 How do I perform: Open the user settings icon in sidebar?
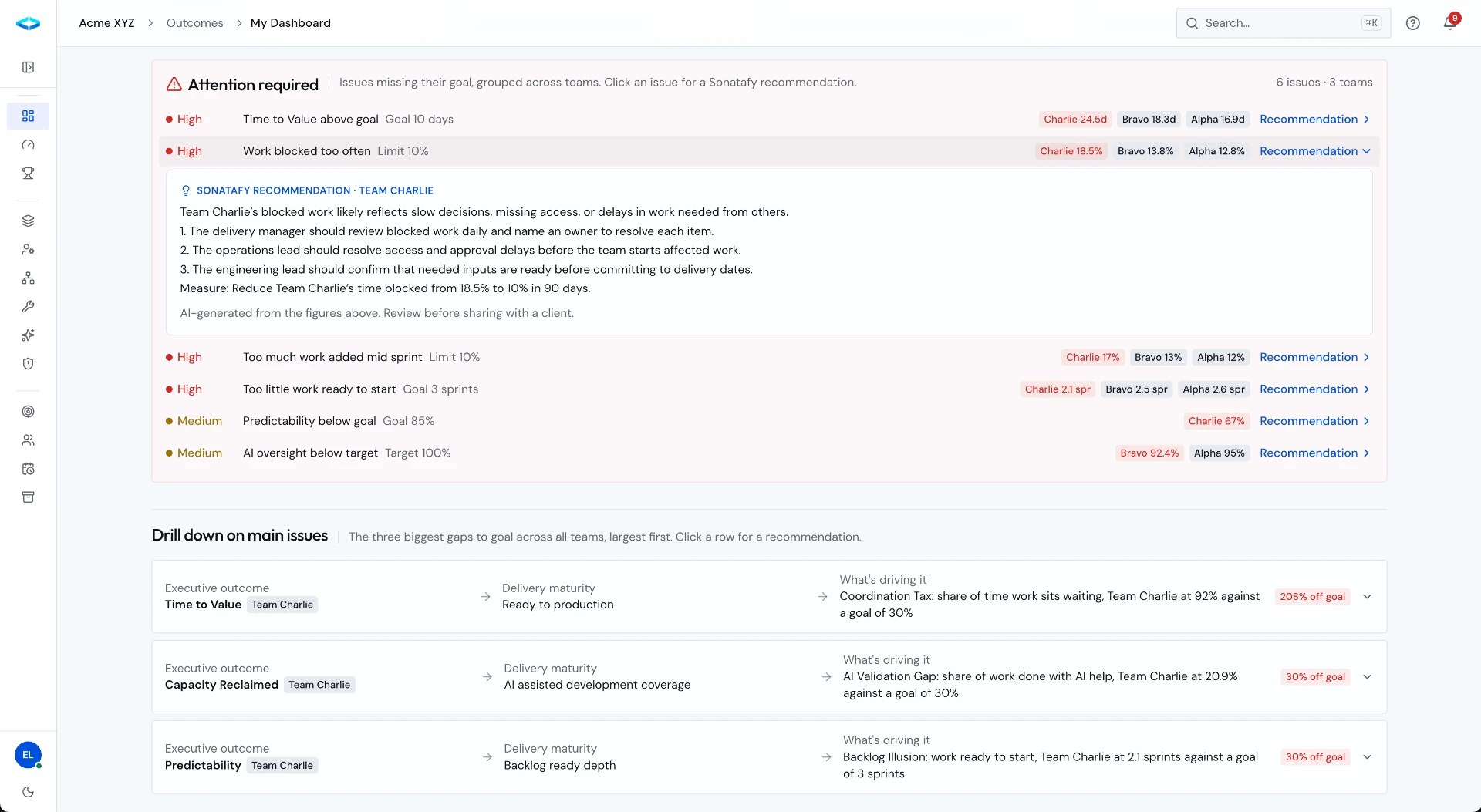(28, 249)
